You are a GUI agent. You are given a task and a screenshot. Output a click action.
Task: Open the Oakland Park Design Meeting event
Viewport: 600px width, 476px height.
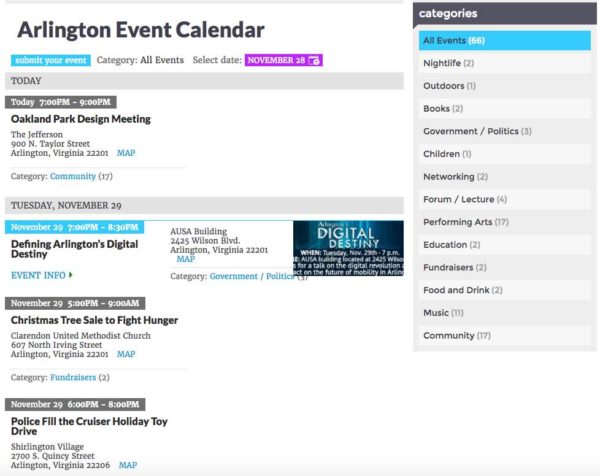click(81, 119)
